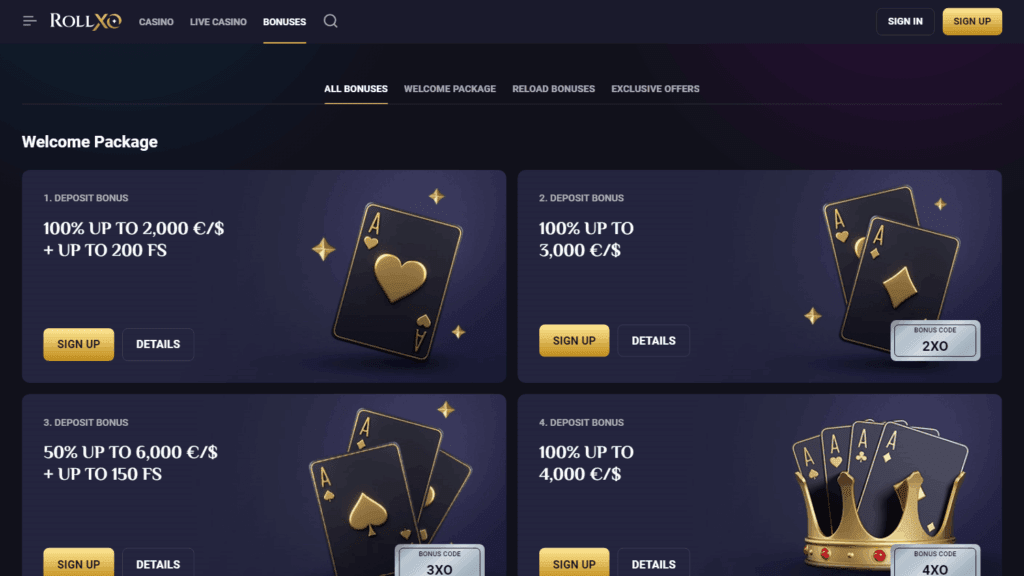
Task: Click the golden crown with aces image
Action: 880,494
